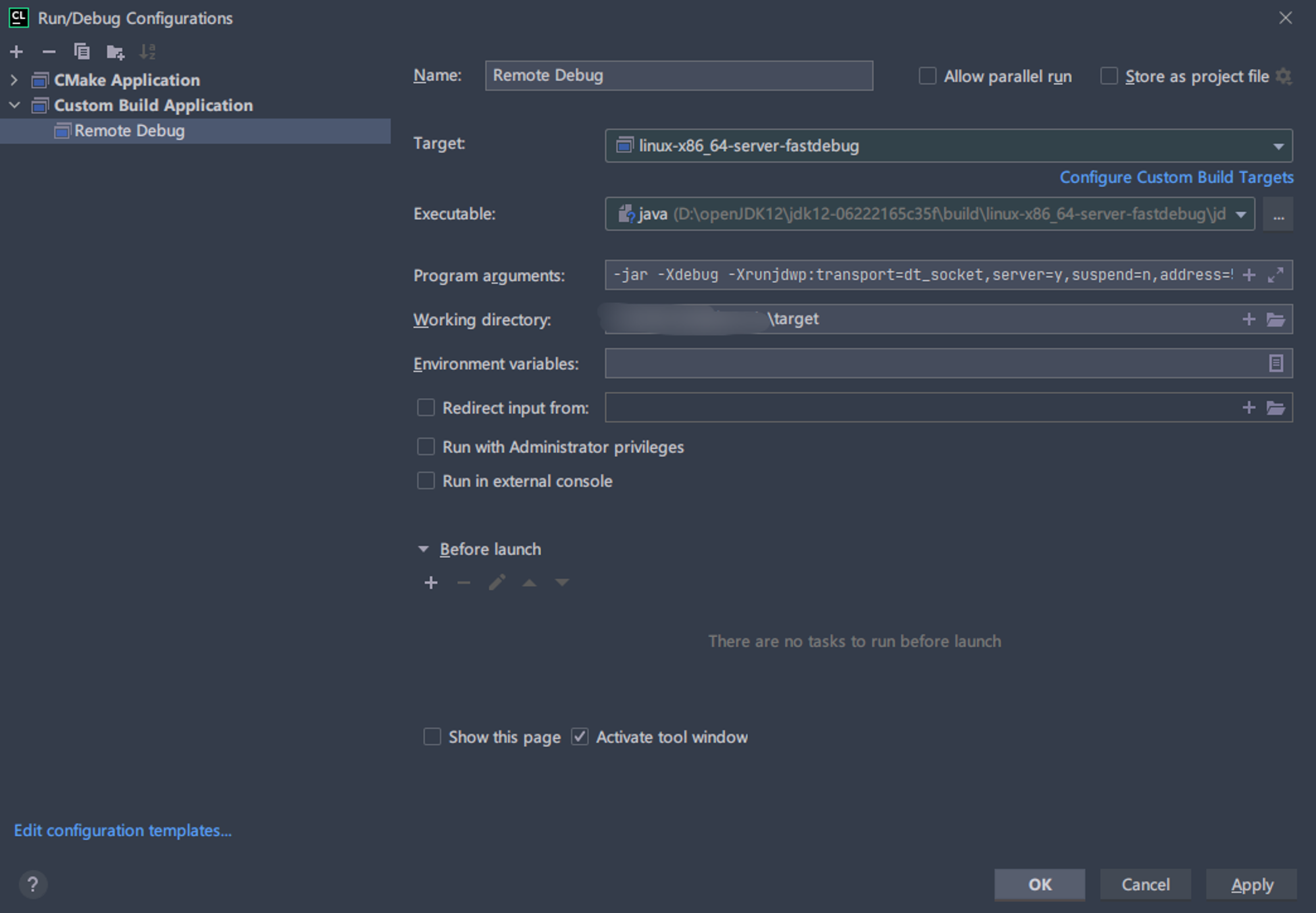This screenshot has width=1316, height=913.
Task: Check Run with Administrator privileges
Action: pos(426,447)
